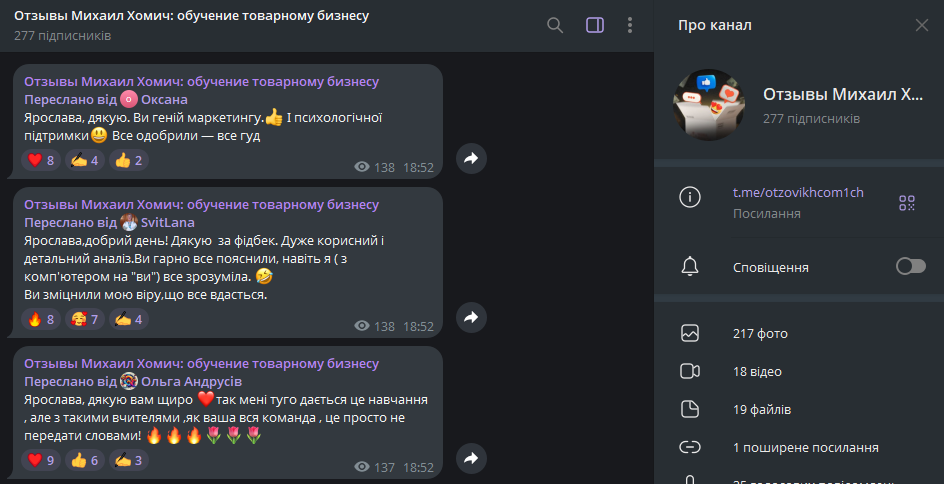Click the QR code icon next to channel link
Viewport: 944px width, 484px height.
coord(907,203)
